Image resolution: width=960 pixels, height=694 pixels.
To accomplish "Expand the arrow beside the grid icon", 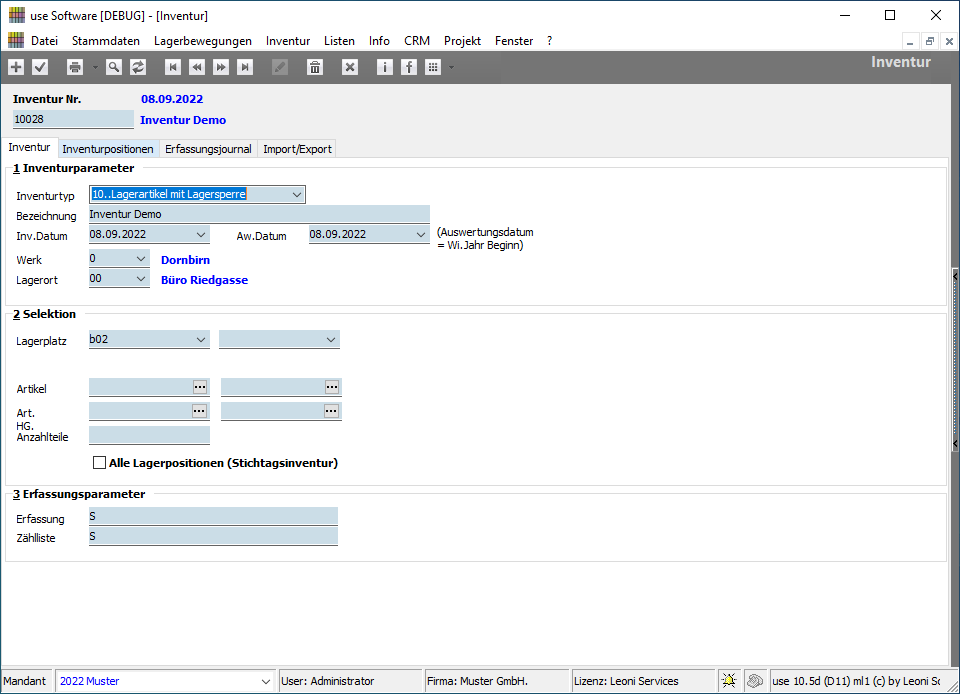I will (451, 67).
